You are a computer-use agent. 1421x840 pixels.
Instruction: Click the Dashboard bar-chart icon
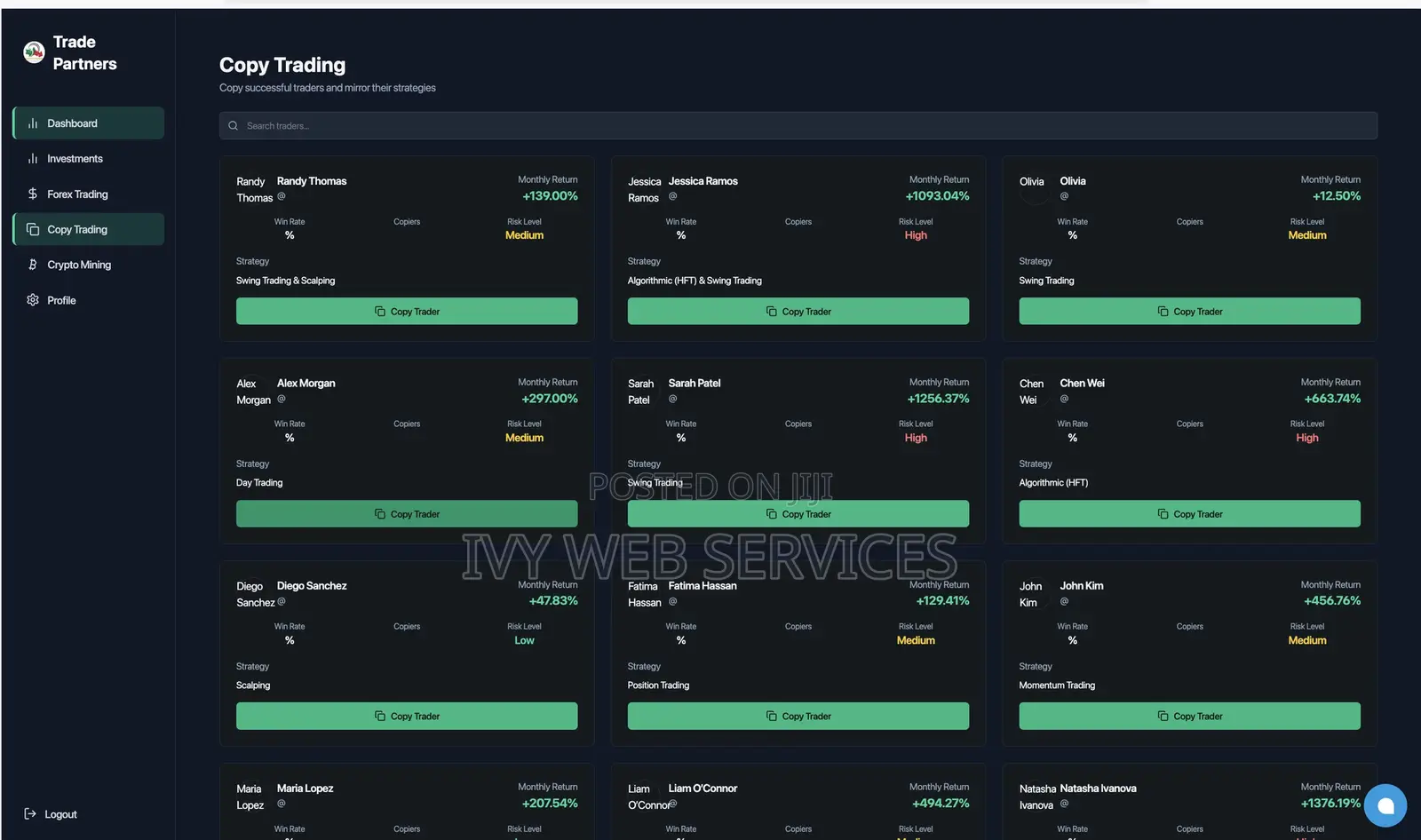point(33,123)
